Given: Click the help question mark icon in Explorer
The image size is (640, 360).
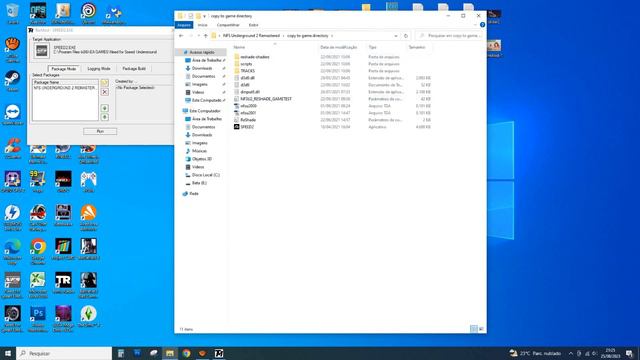Looking at the screenshot, I should 482,25.
